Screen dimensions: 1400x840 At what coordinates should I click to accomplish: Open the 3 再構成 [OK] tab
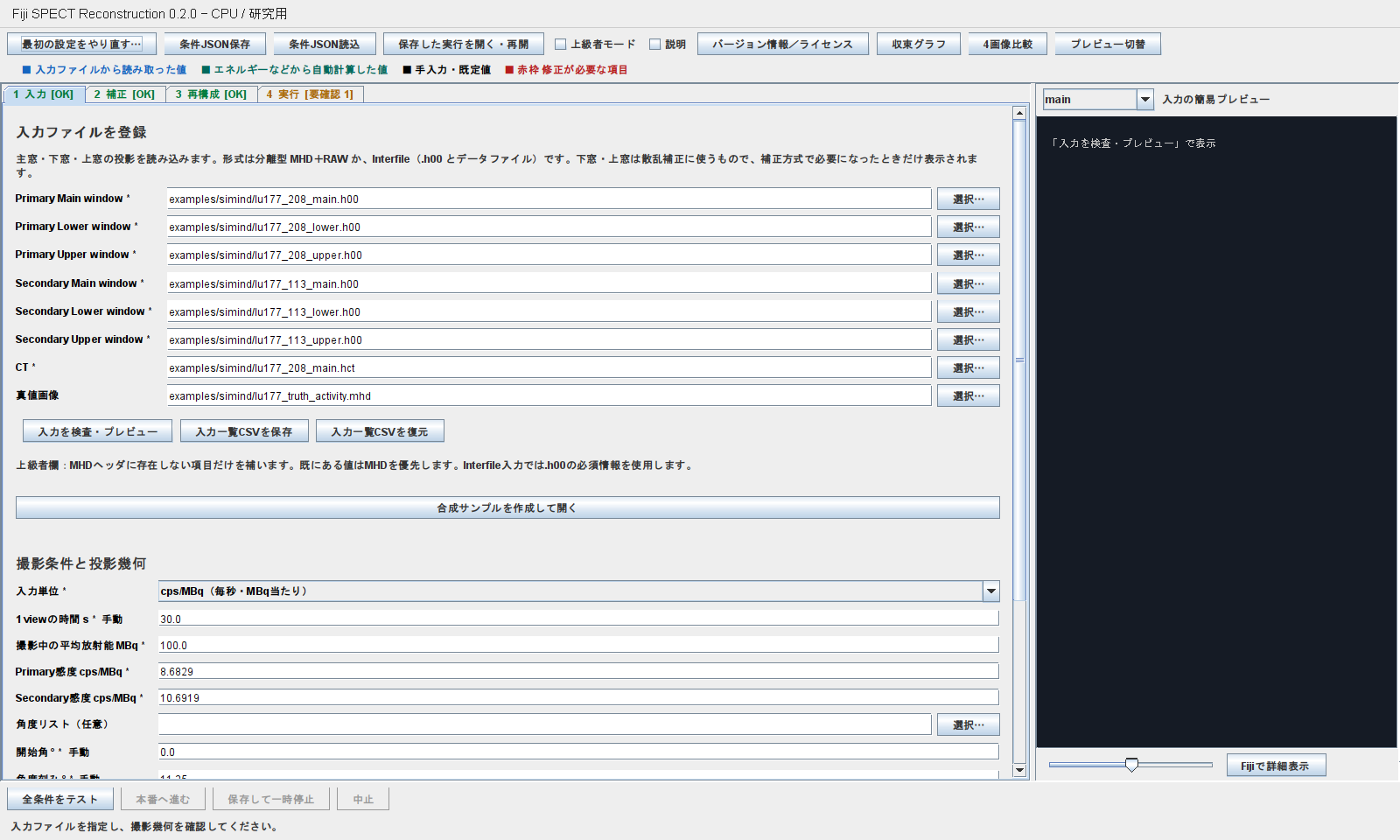click(211, 94)
